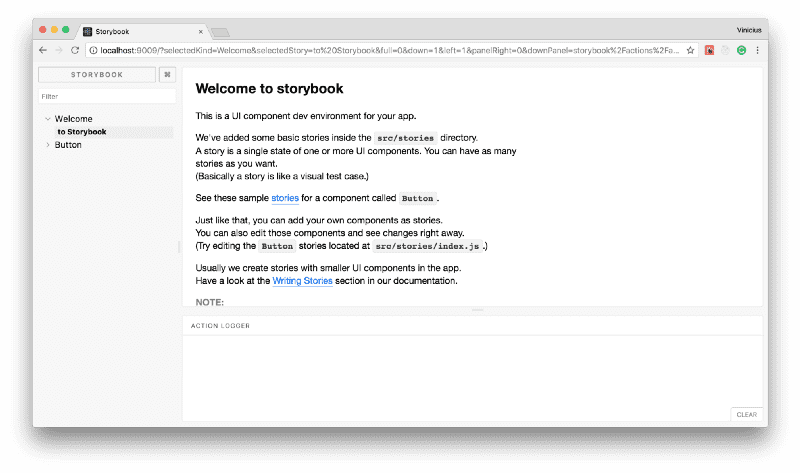Open the new tab button
The width and height of the screenshot is (800, 473).
point(220,32)
